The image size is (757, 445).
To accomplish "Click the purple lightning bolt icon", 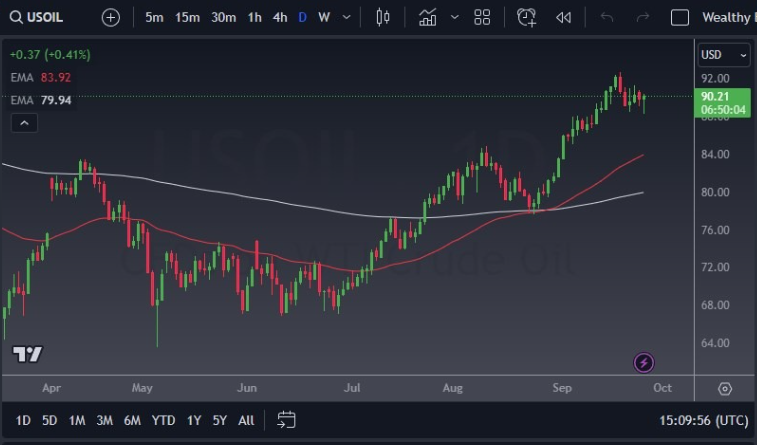I will click(644, 362).
